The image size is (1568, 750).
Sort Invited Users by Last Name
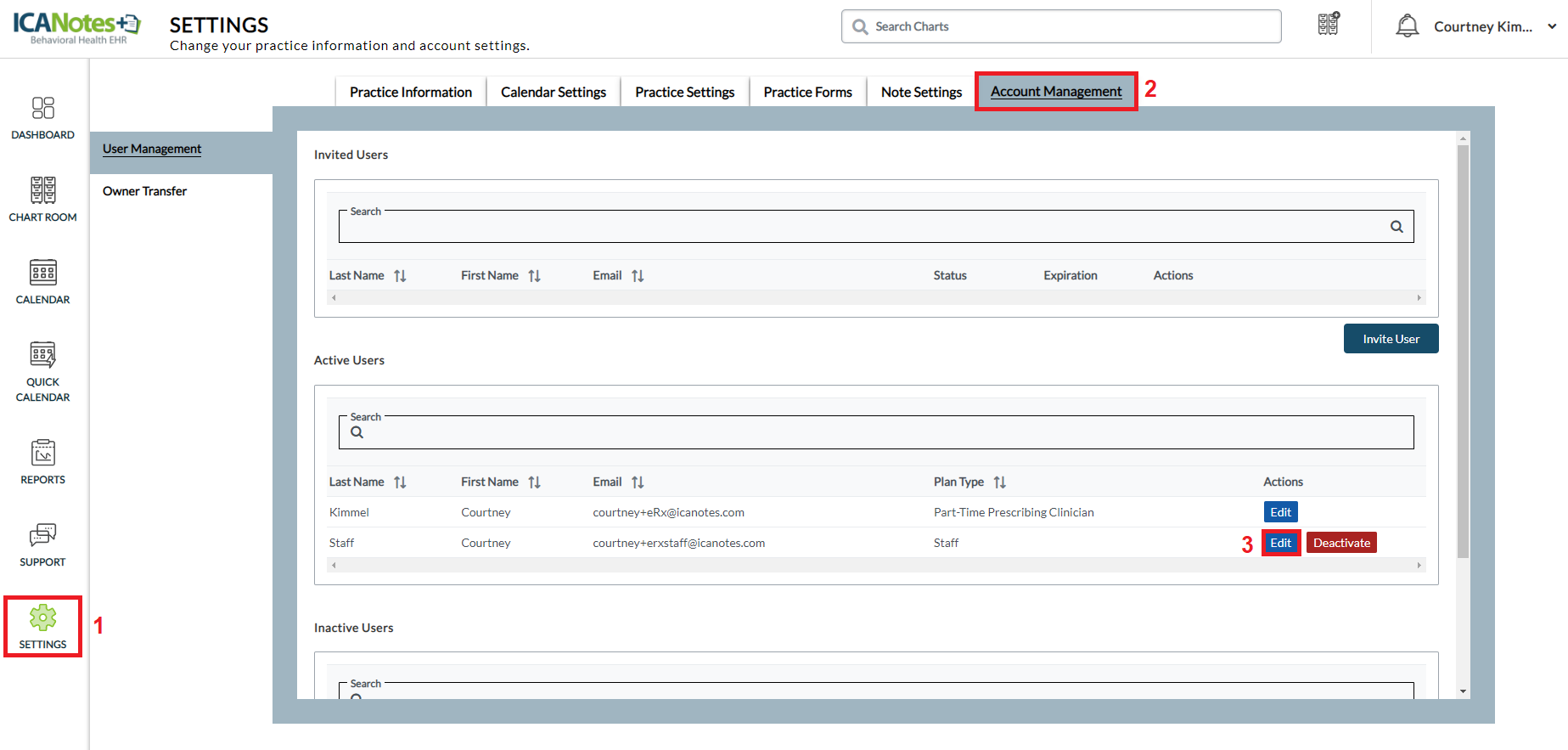pos(400,276)
